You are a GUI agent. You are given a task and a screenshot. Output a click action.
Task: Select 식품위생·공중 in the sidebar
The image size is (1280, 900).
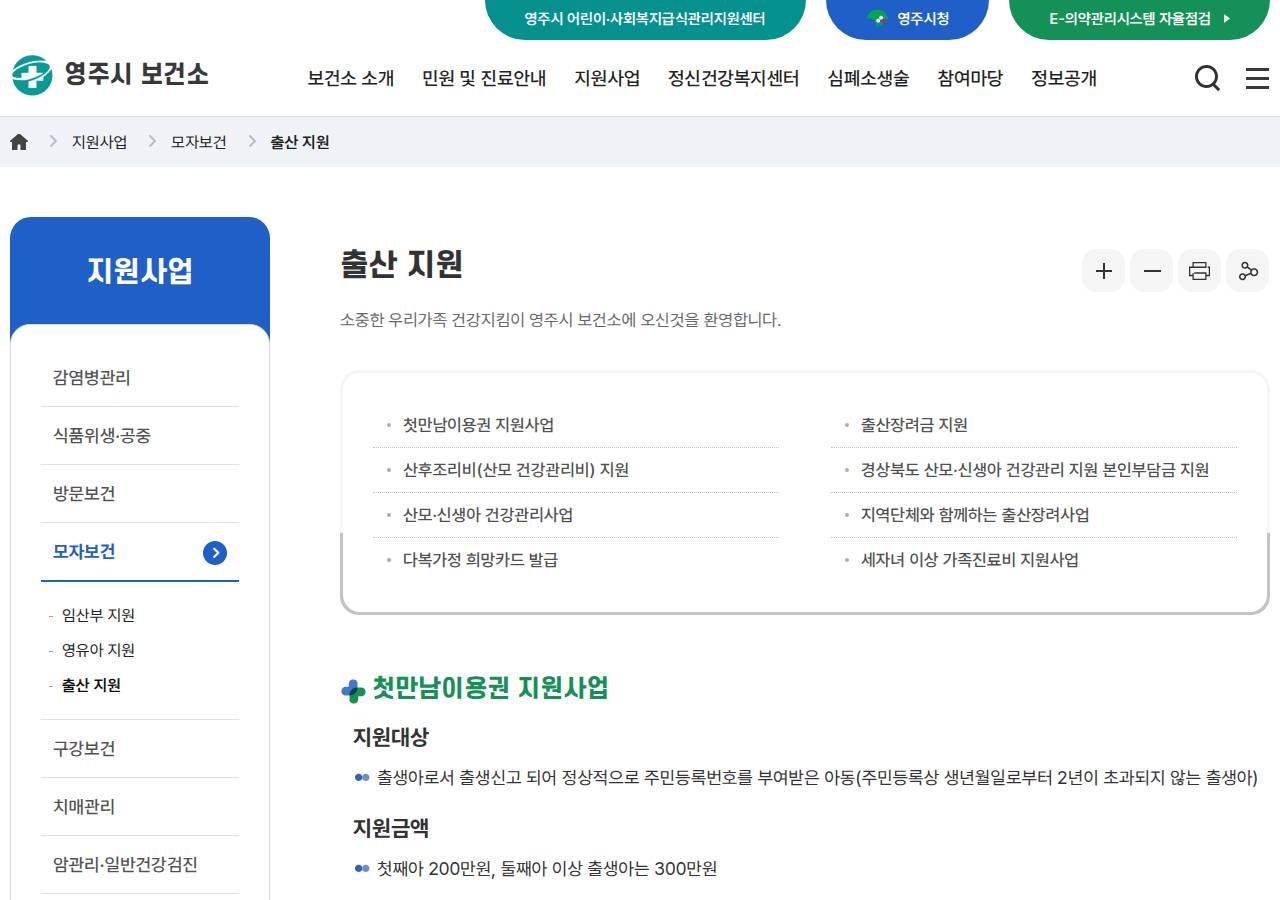140,436
